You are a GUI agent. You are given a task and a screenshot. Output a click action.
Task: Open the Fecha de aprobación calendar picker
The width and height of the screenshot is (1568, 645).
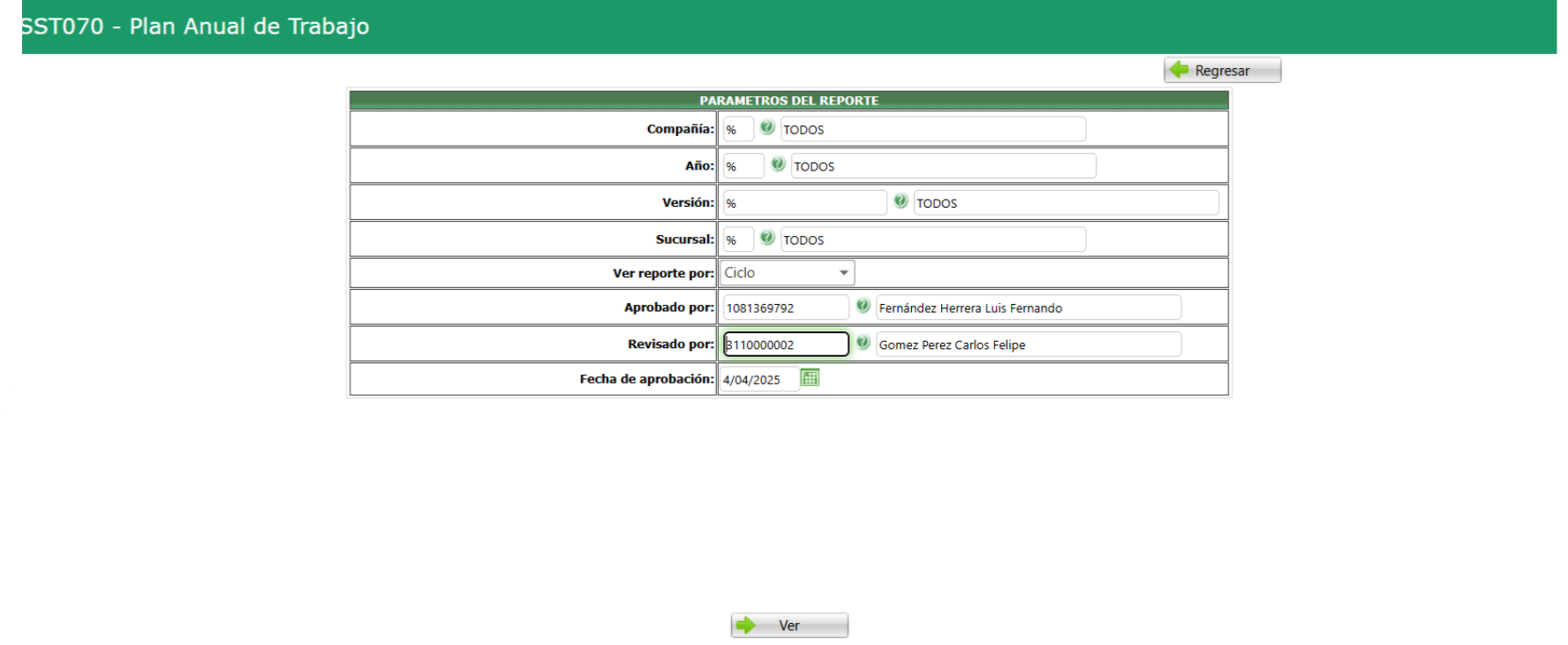(810, 378)
